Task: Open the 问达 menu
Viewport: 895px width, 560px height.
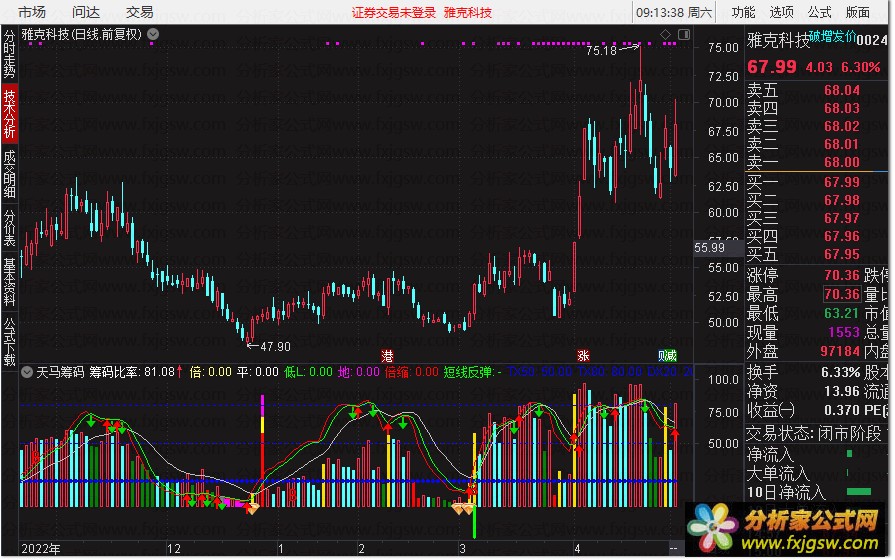Action: tap(86, 12)
